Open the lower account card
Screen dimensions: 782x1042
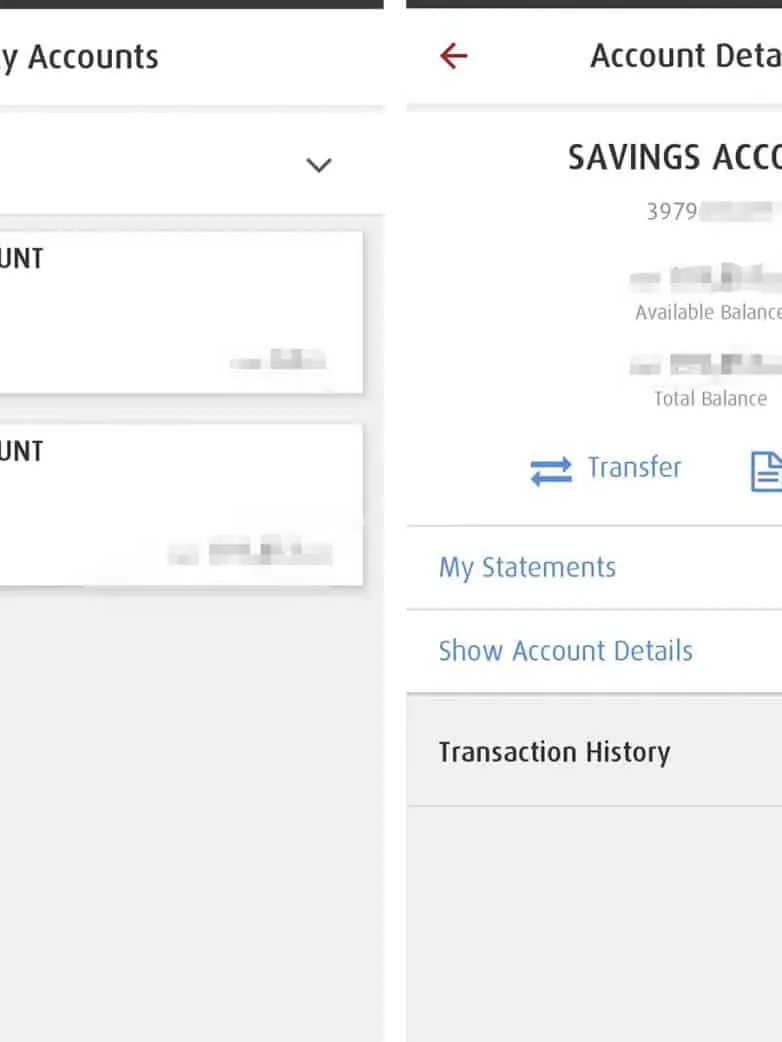(180, 504)
